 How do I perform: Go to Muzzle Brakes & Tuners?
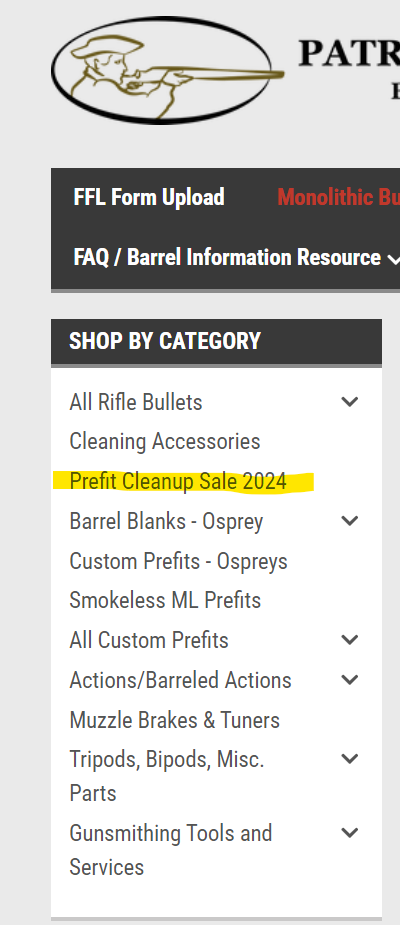[174, 720]
